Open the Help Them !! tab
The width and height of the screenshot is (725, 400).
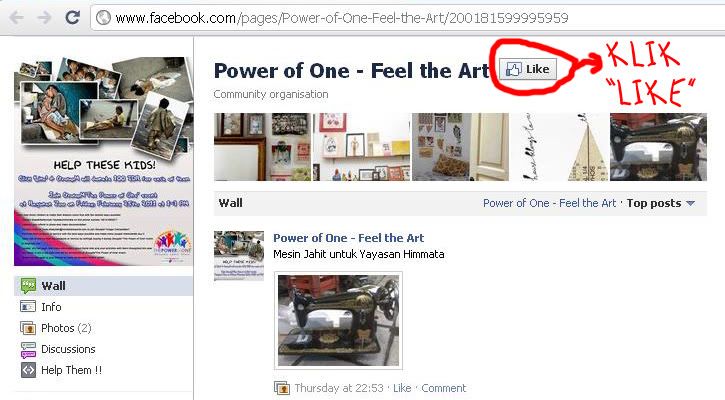coord(71,370)
